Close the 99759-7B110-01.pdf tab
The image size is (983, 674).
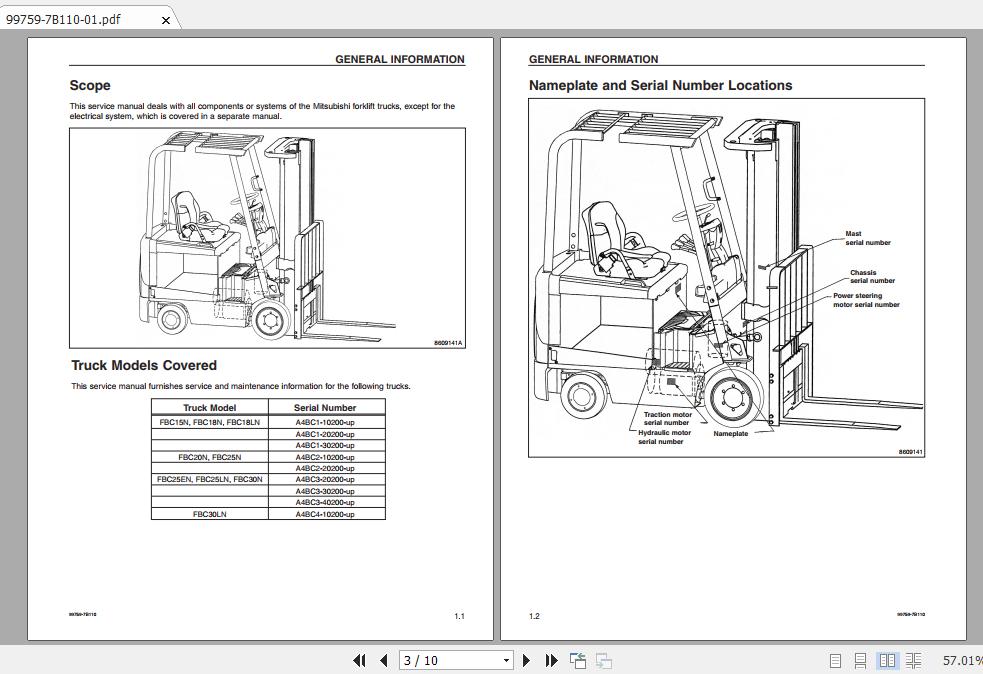pyautogui.click(x=165, y=19)
